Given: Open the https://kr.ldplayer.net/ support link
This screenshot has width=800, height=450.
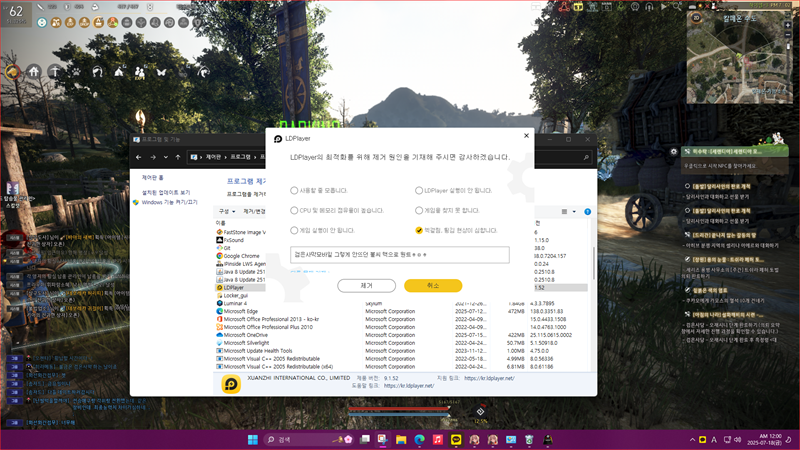Looking at the screenshot, I should coord(489,378).
